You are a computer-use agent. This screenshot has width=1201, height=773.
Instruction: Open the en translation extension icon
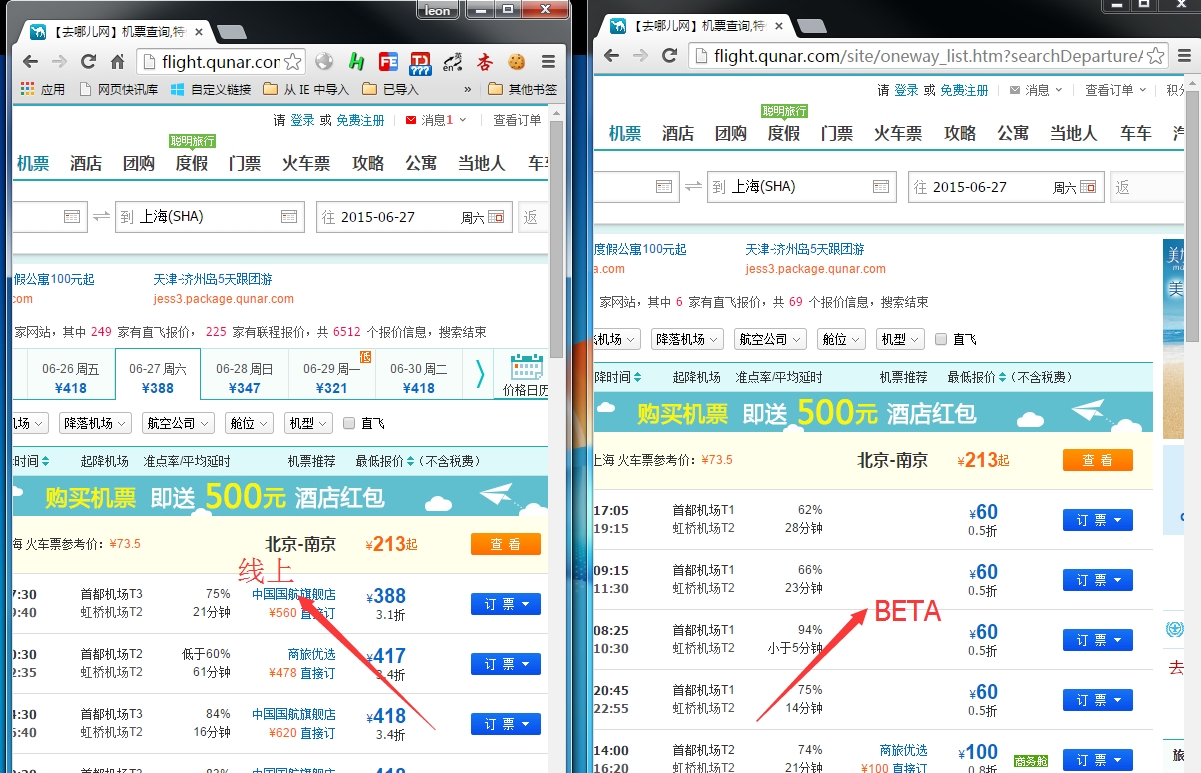452,62
